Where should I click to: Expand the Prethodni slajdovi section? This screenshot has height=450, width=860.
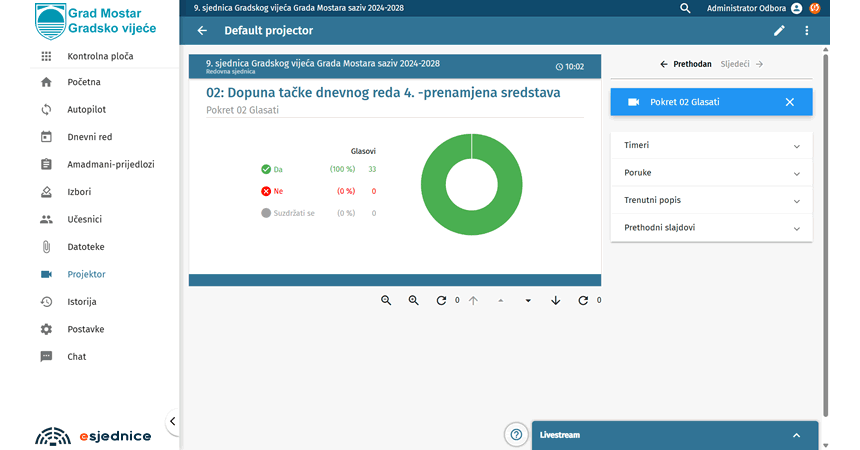[x=711, y=228]
